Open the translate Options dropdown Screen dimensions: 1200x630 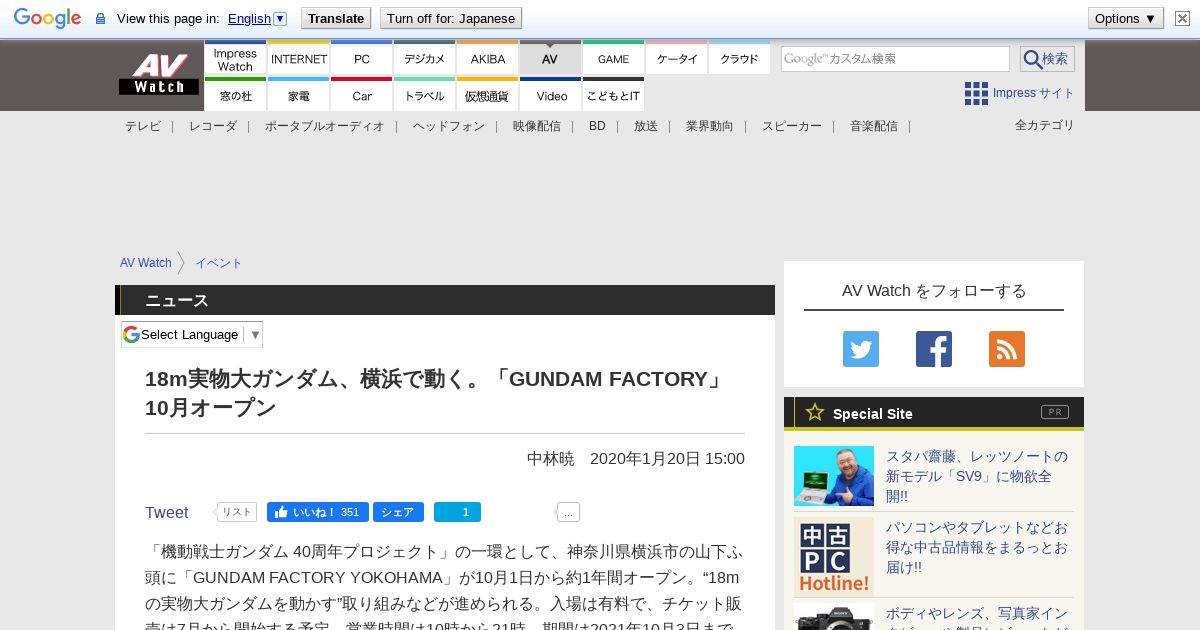(1126, 18)
